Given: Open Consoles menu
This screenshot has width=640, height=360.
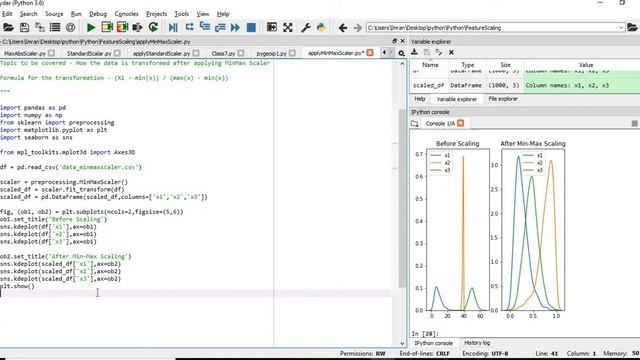Looking at the screenshot, I should [x=127, y=14].
